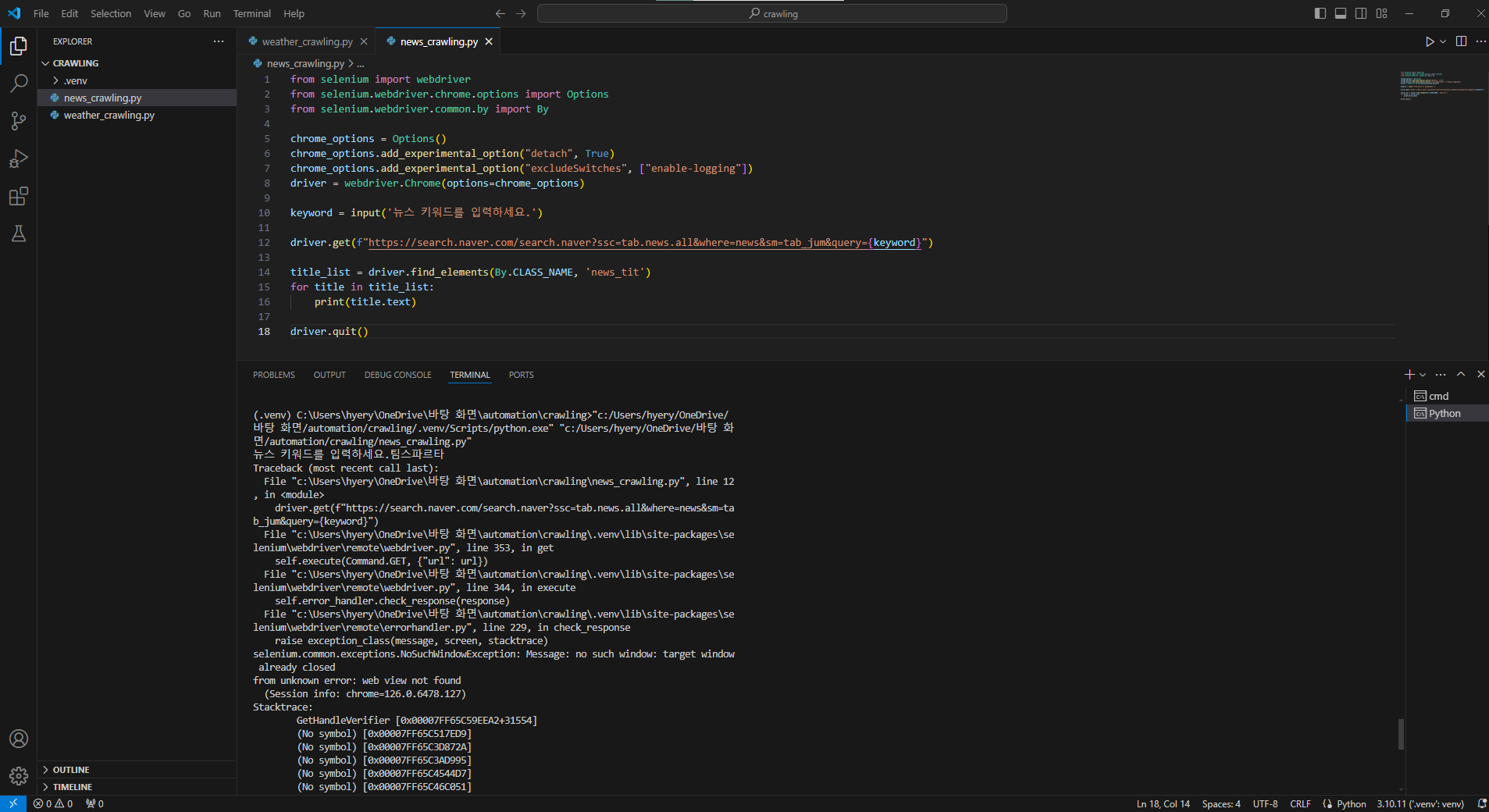Close the news_crawling.py tab

click(x=489, y=41)
